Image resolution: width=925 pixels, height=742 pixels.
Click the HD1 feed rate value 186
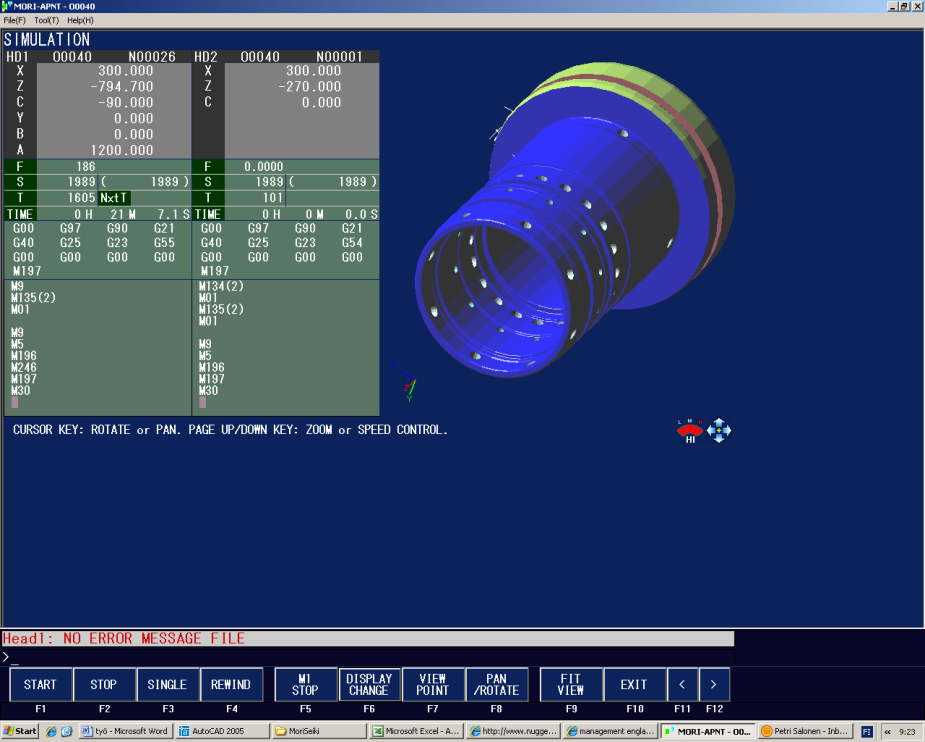coord(86,167)
